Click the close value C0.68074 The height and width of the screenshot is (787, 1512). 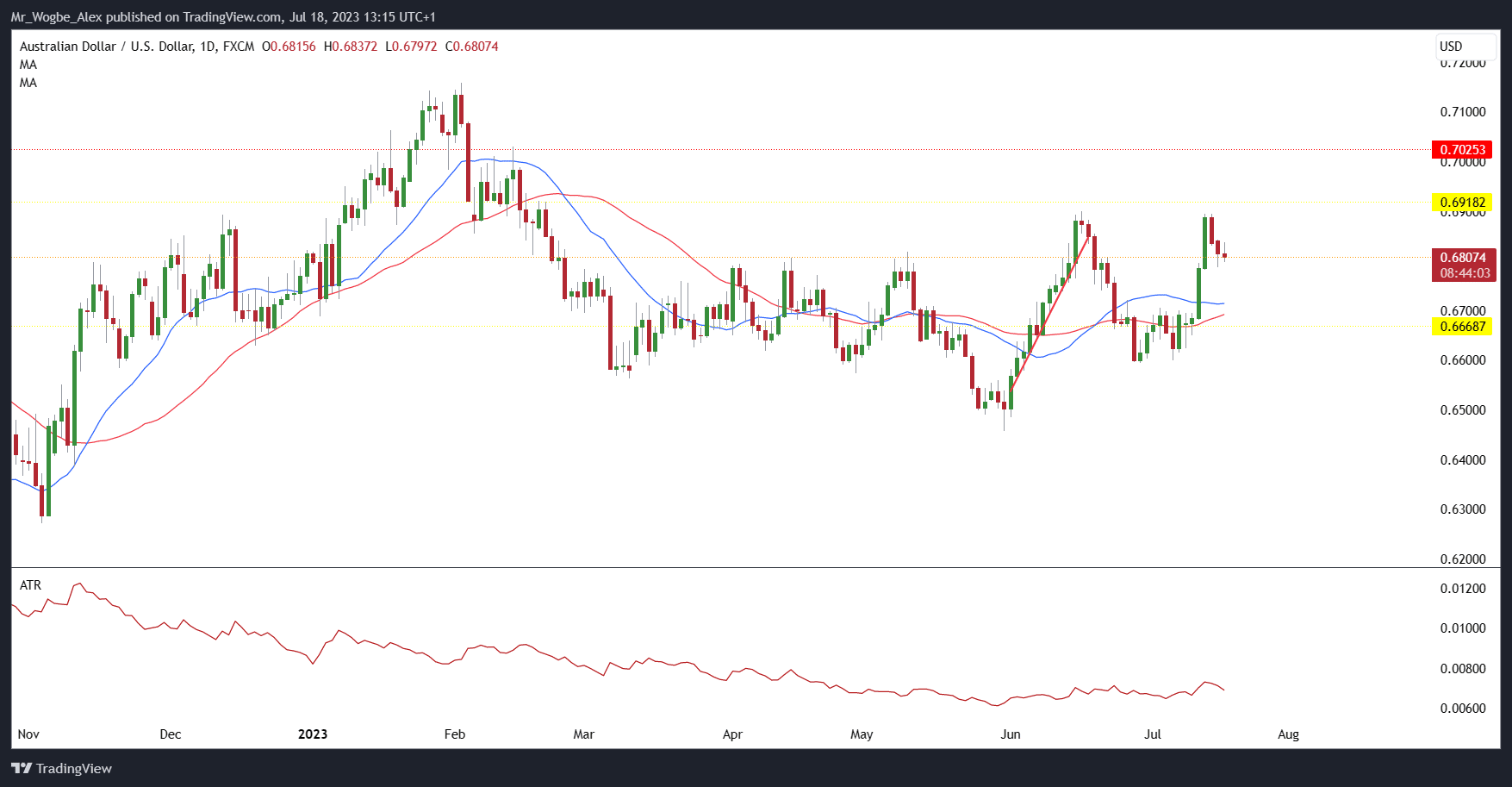click(x=471, y=47)
